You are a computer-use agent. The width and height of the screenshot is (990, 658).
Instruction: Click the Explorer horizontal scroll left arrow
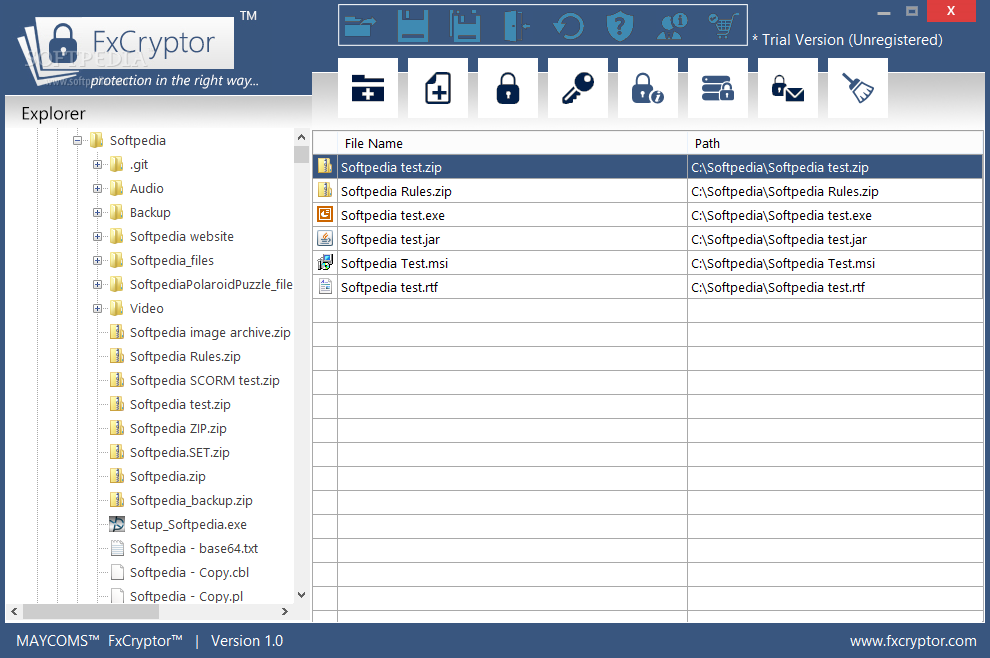click(14, 611)
